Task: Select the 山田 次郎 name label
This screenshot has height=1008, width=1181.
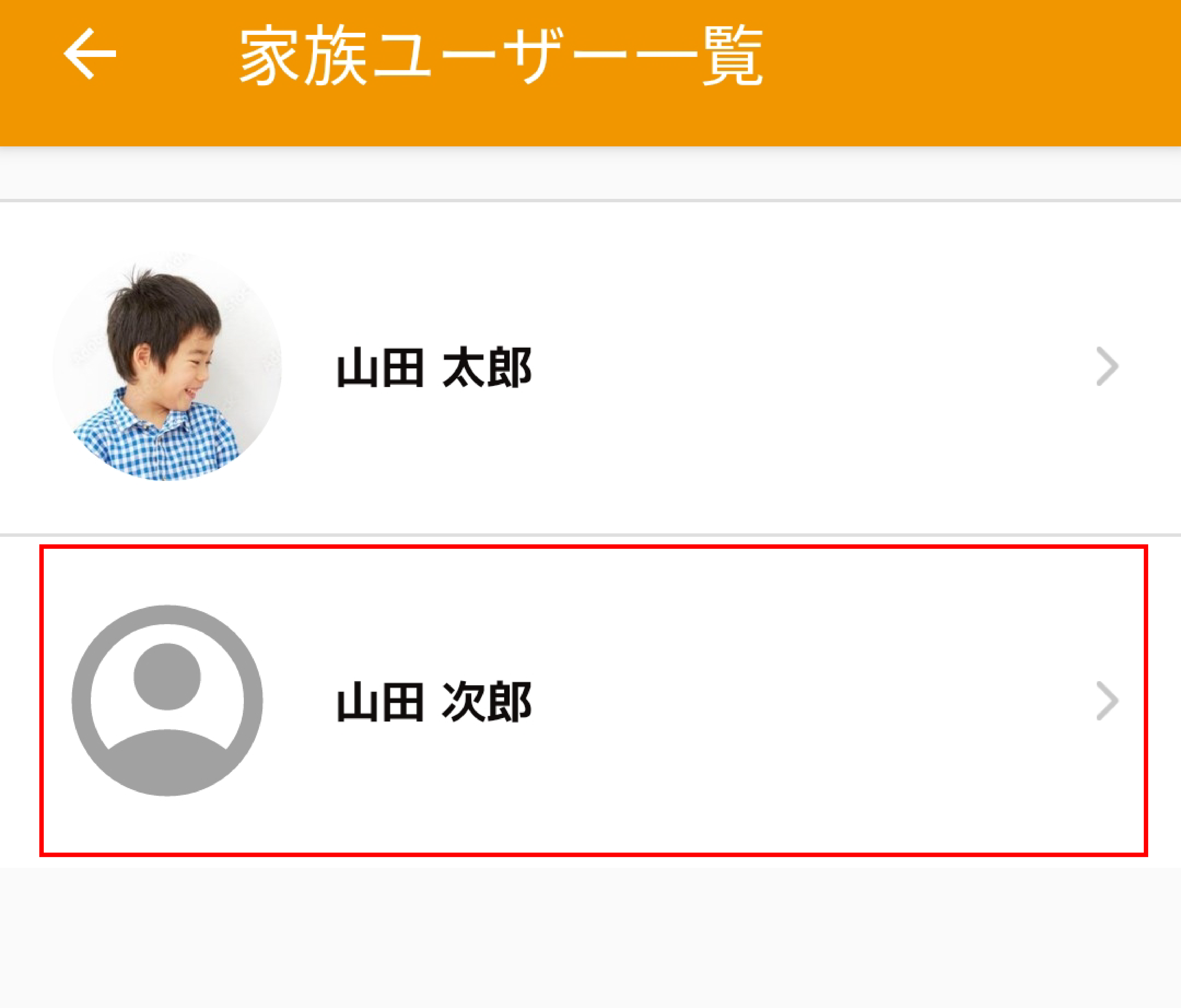Action: (x=434, y=702)
